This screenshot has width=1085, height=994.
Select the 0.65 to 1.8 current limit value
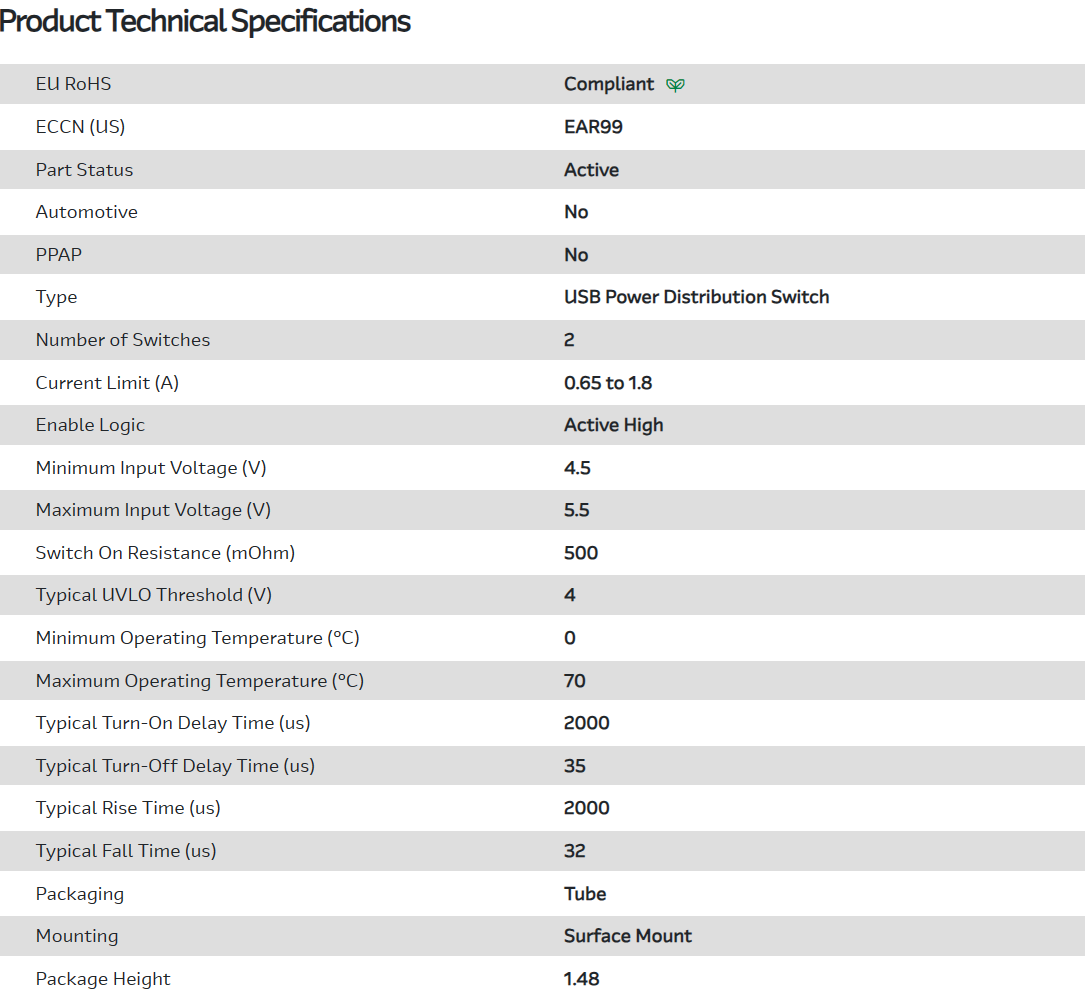tap(608, 383)
